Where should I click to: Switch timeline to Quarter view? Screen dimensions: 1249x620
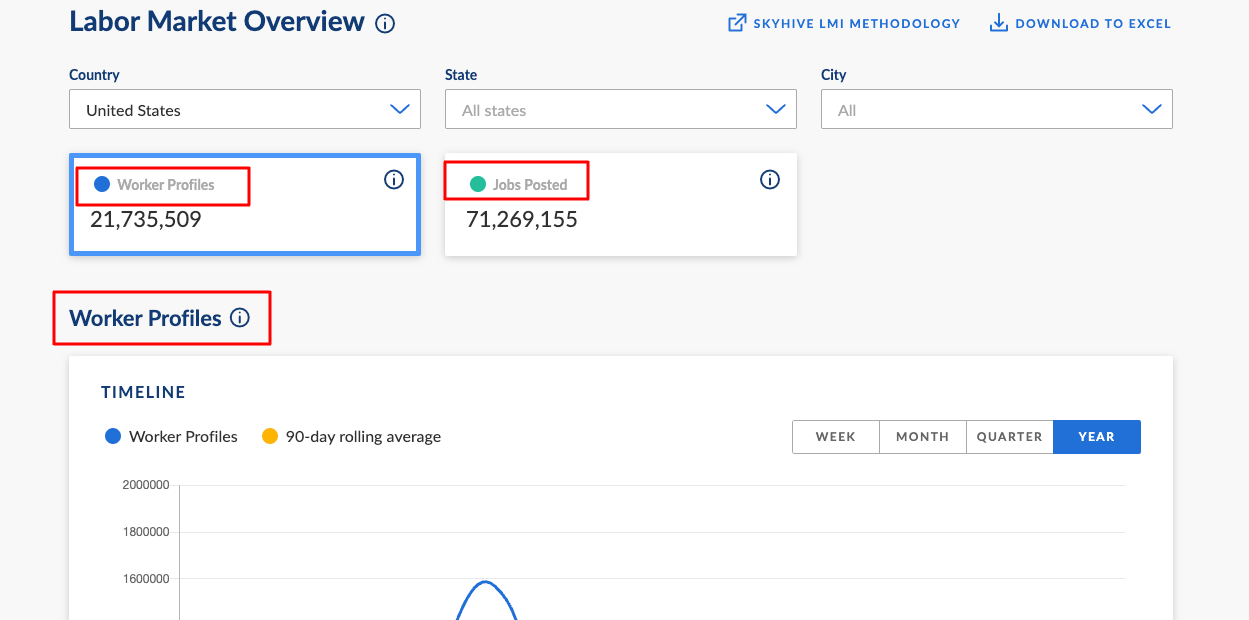[1009, 437]
